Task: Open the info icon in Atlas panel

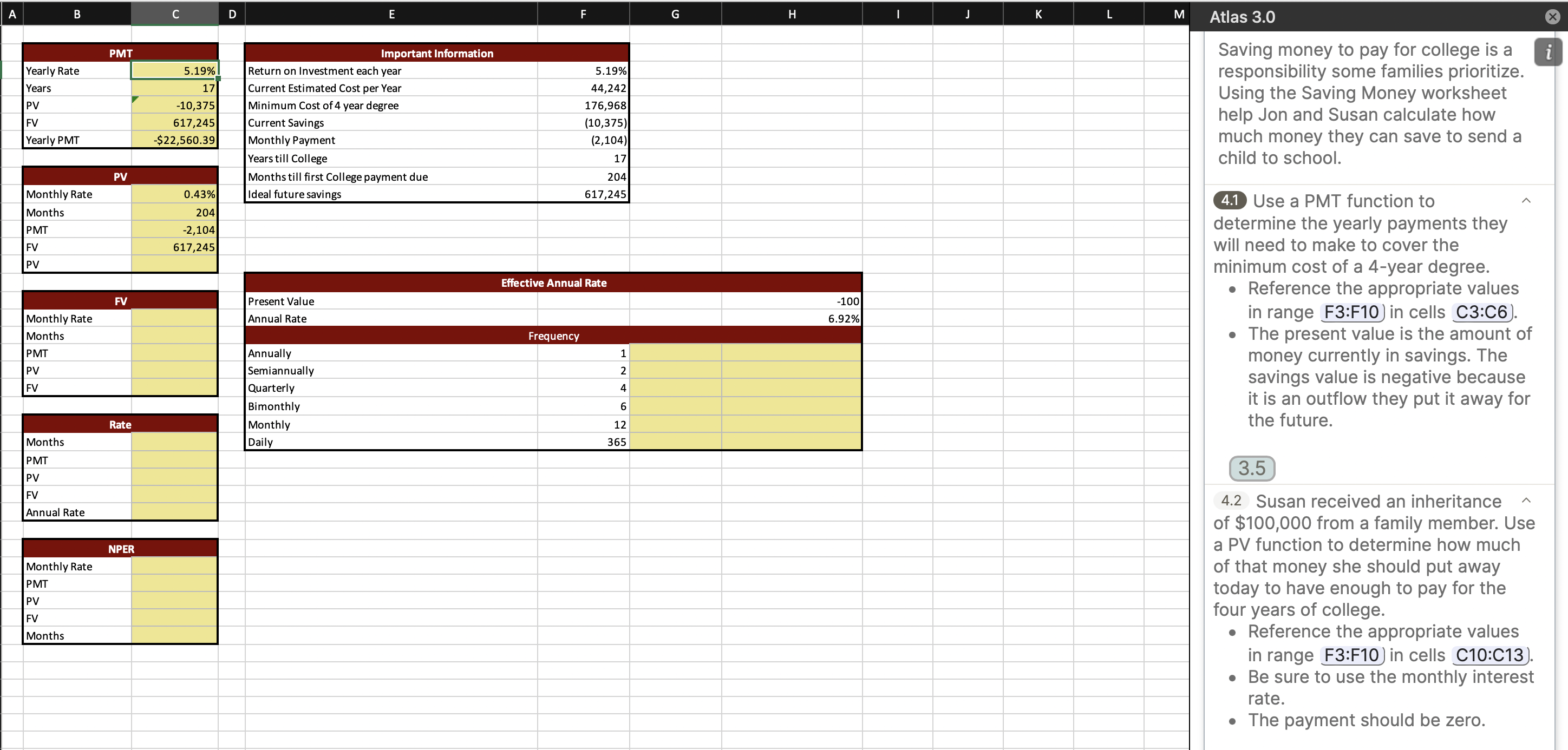Action: click(1547, 52)
